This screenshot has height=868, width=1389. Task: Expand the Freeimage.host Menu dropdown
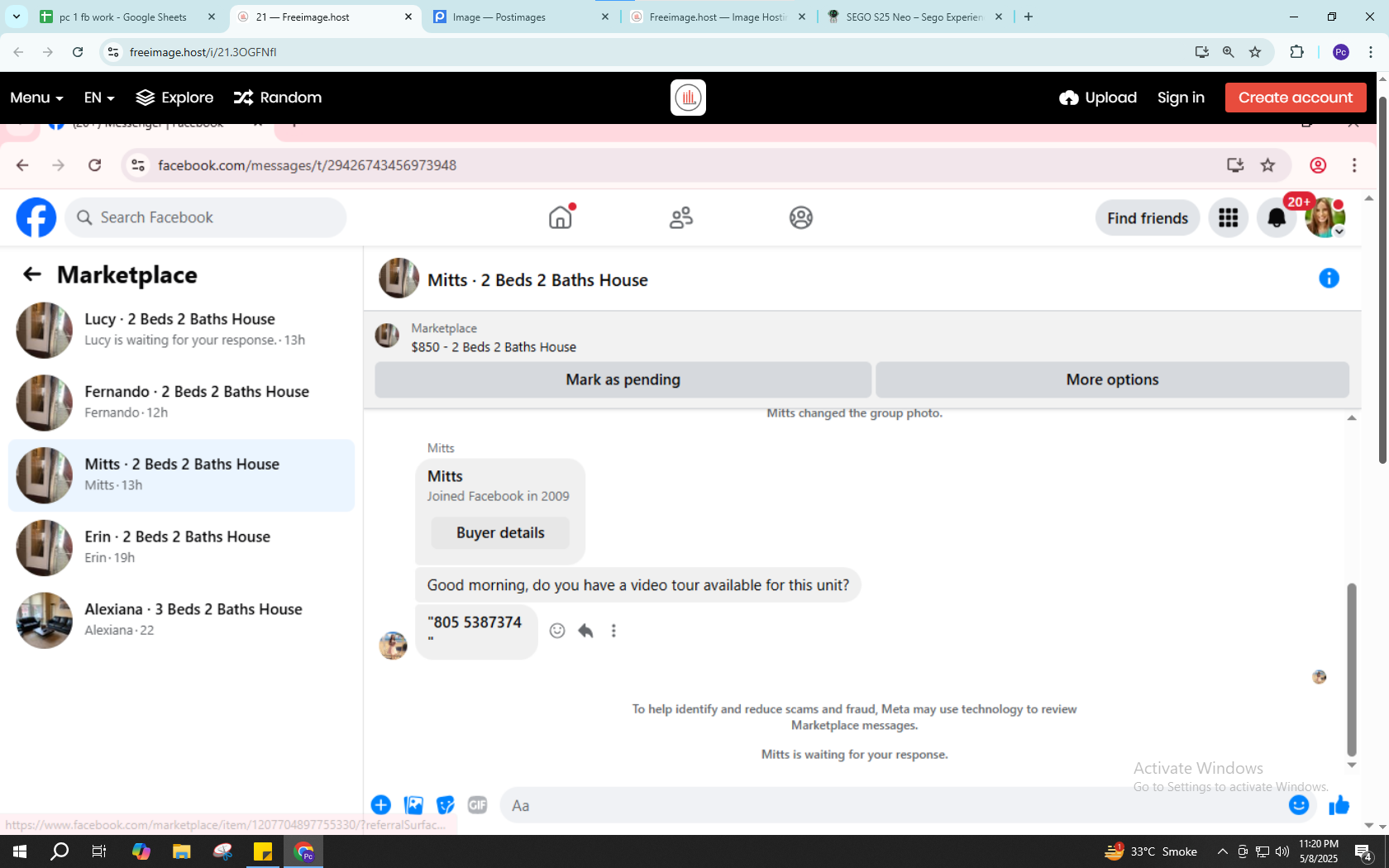pyautogui.click(x=36, y=98)
